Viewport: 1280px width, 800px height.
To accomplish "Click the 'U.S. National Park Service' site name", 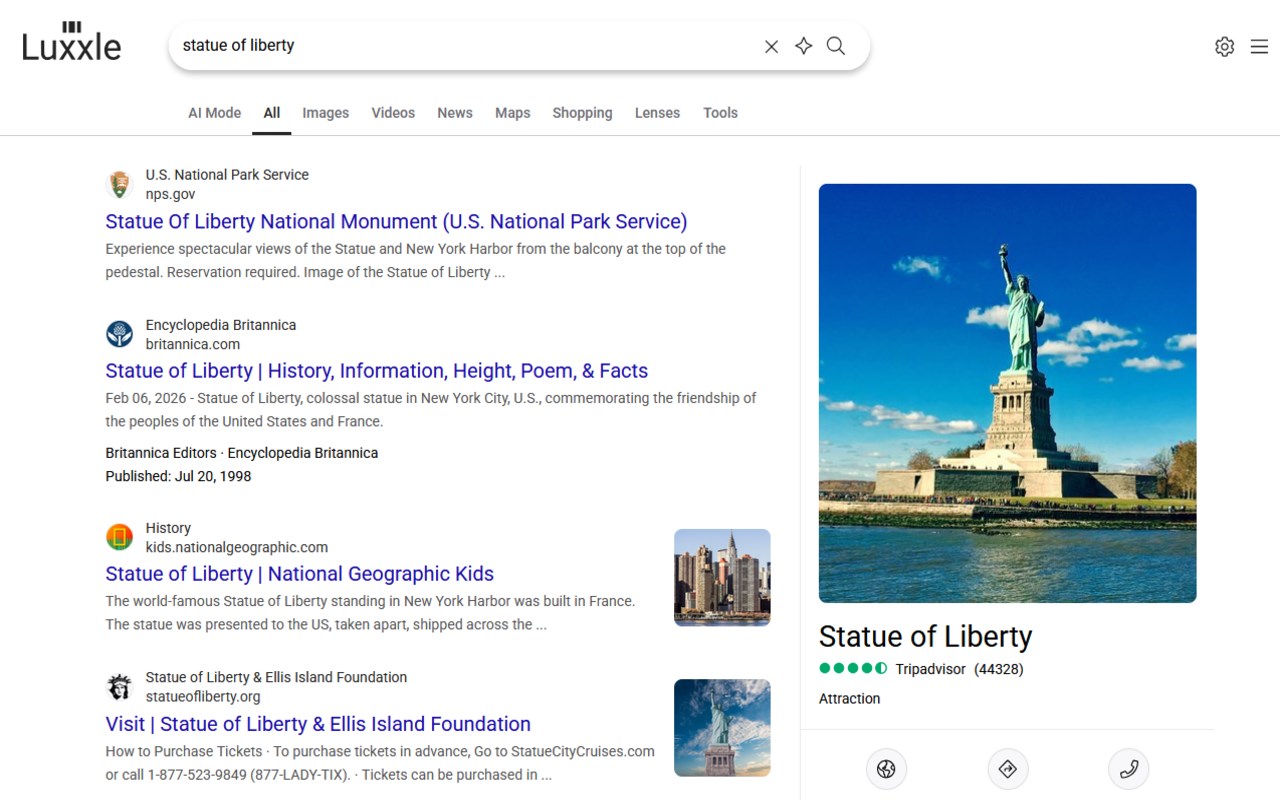I will (x=227, y=175).
